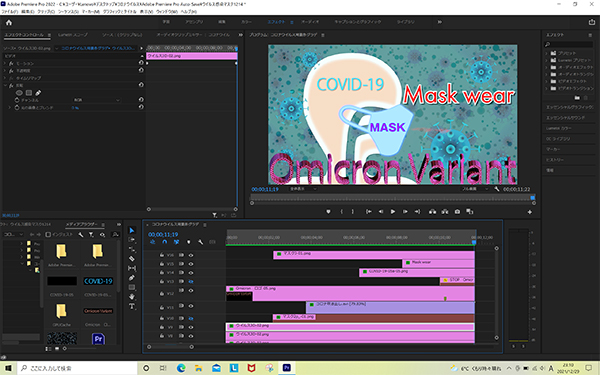Expand the Motion effect
Image resolution: width=600 pixels, height=375 pixels.
(x=5, y=63)
